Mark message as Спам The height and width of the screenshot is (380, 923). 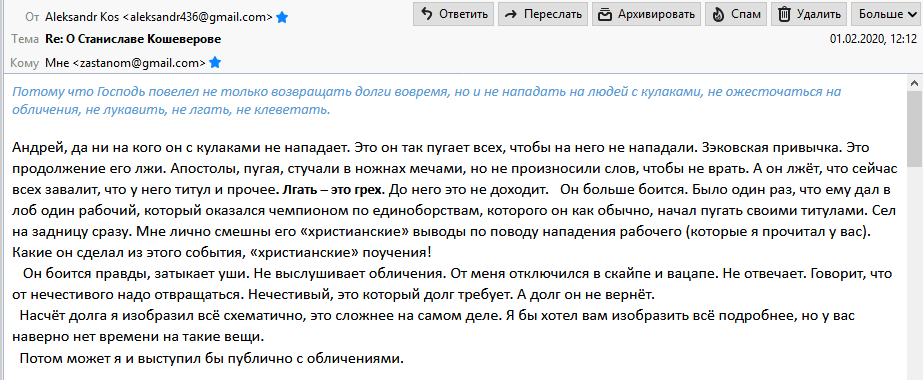pyautogui.click(x=736, y=14)
